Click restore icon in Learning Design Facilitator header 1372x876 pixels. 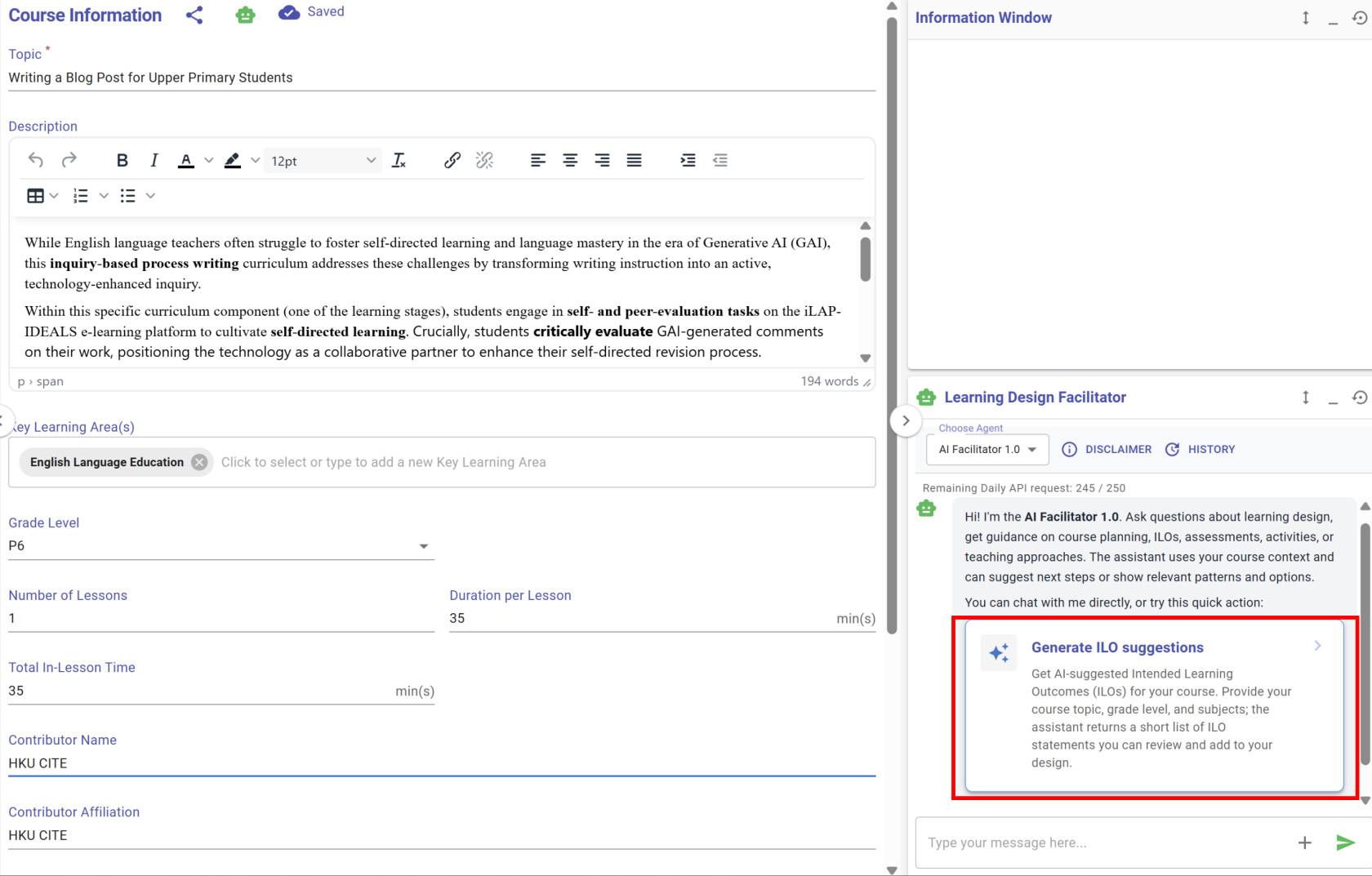point(1360,398)
